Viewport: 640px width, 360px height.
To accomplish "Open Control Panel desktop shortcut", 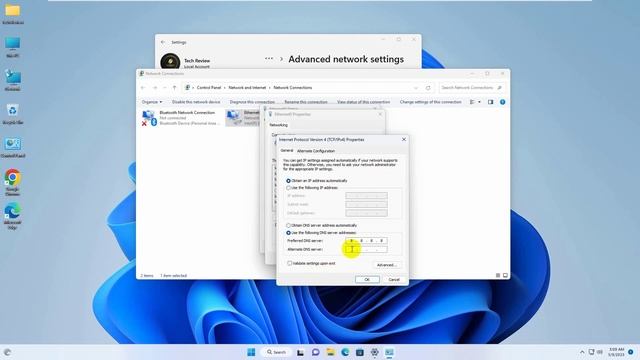I will point(13,148).
